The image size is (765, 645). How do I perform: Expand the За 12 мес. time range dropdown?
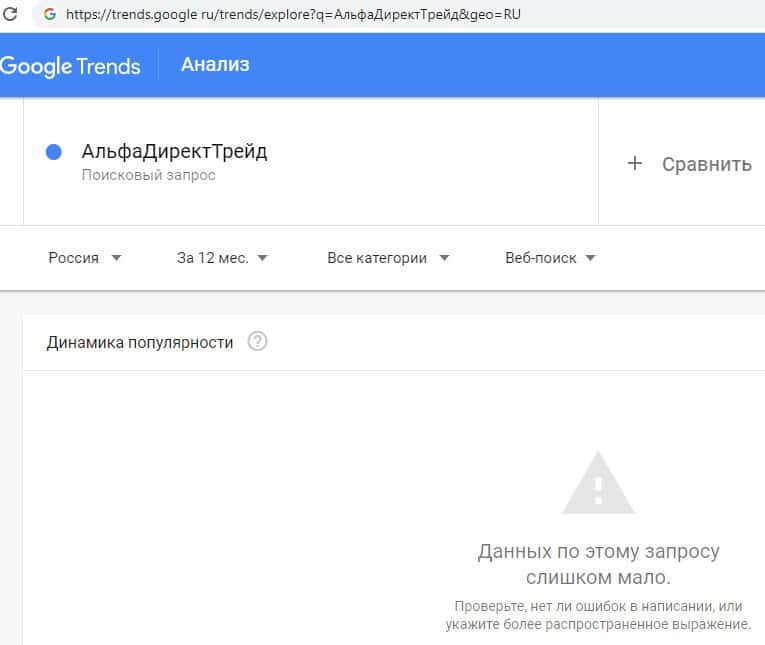click(x=222, y=258)
